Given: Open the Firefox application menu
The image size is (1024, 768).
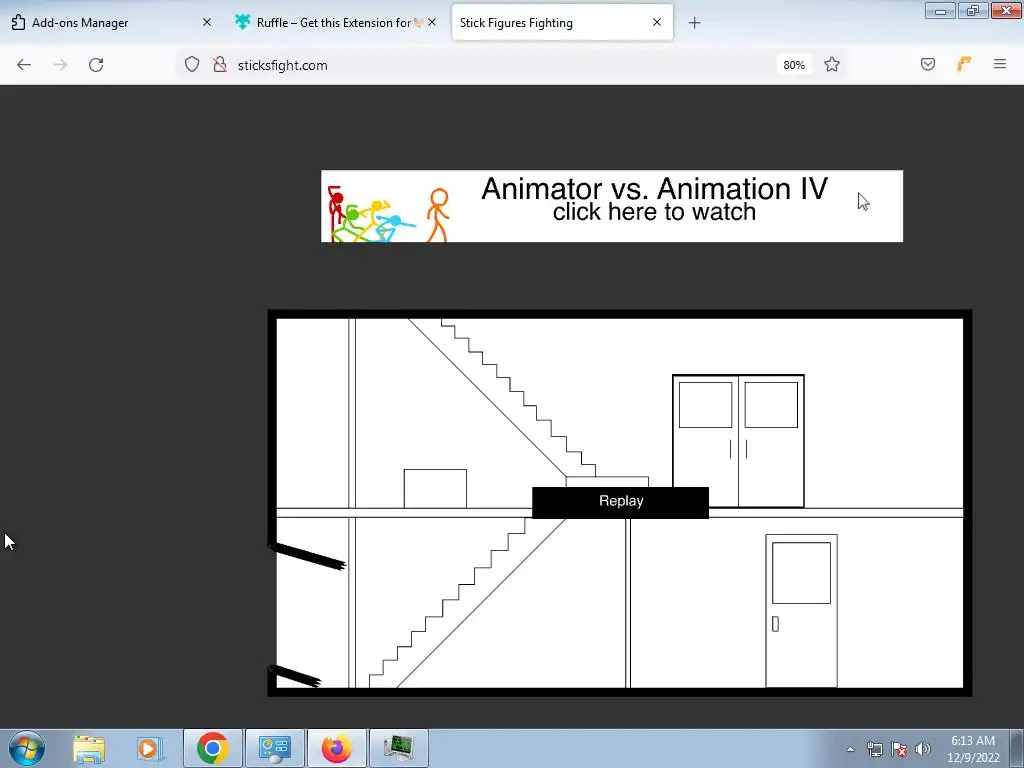Looking at the screenshot, I should (999, 64).
